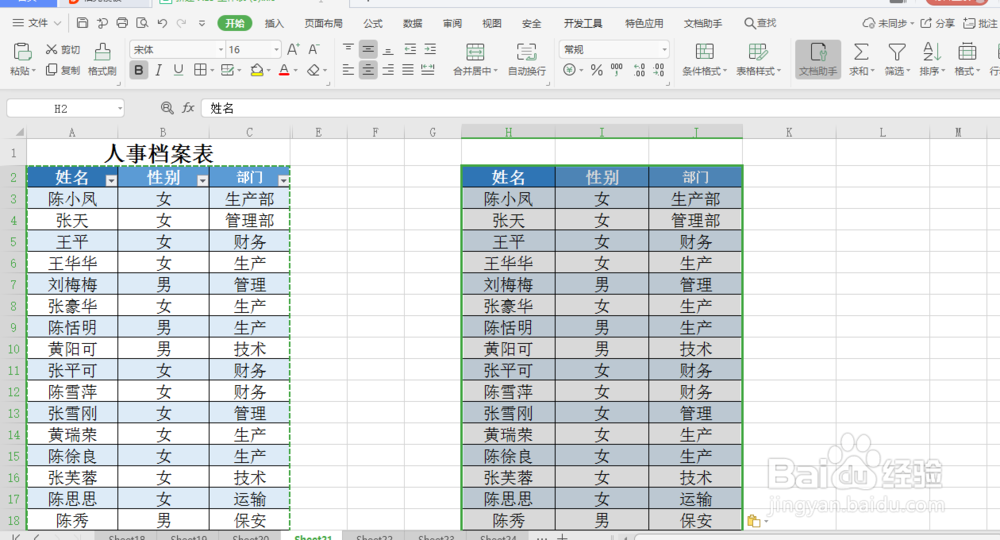Open filter dropdown on 性别 header
Viewport: 1000px width, 540px height.
(202, 180)
